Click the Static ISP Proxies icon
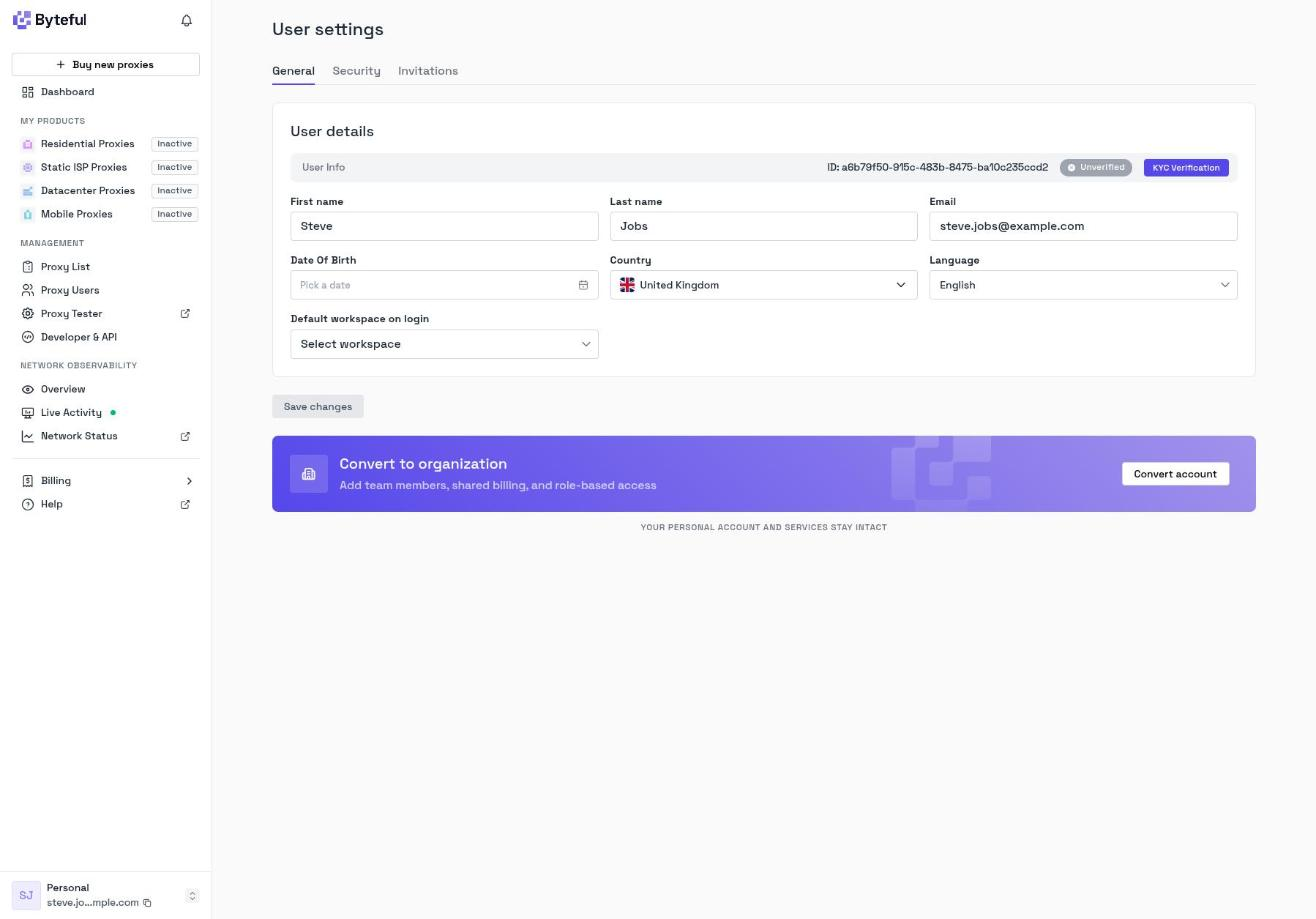 (x=28, y=167)
